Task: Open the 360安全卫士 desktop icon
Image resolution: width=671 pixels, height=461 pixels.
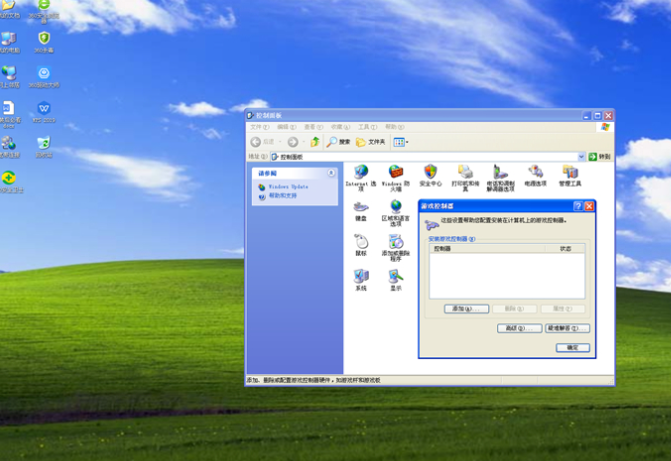Action: pyautogui.click(x=10, y=182)
